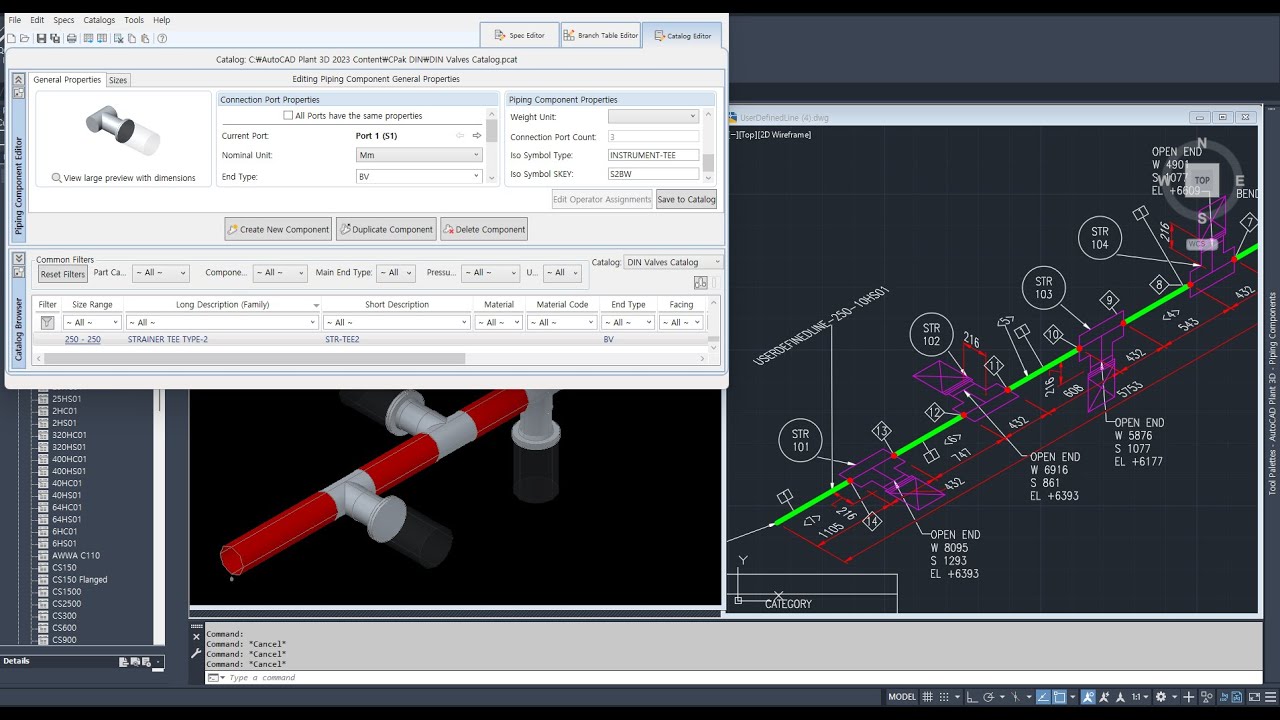Open Help via the question mark icon
Screen dimensions: 1280x720
pyautogui.click(x=162, y=39)
